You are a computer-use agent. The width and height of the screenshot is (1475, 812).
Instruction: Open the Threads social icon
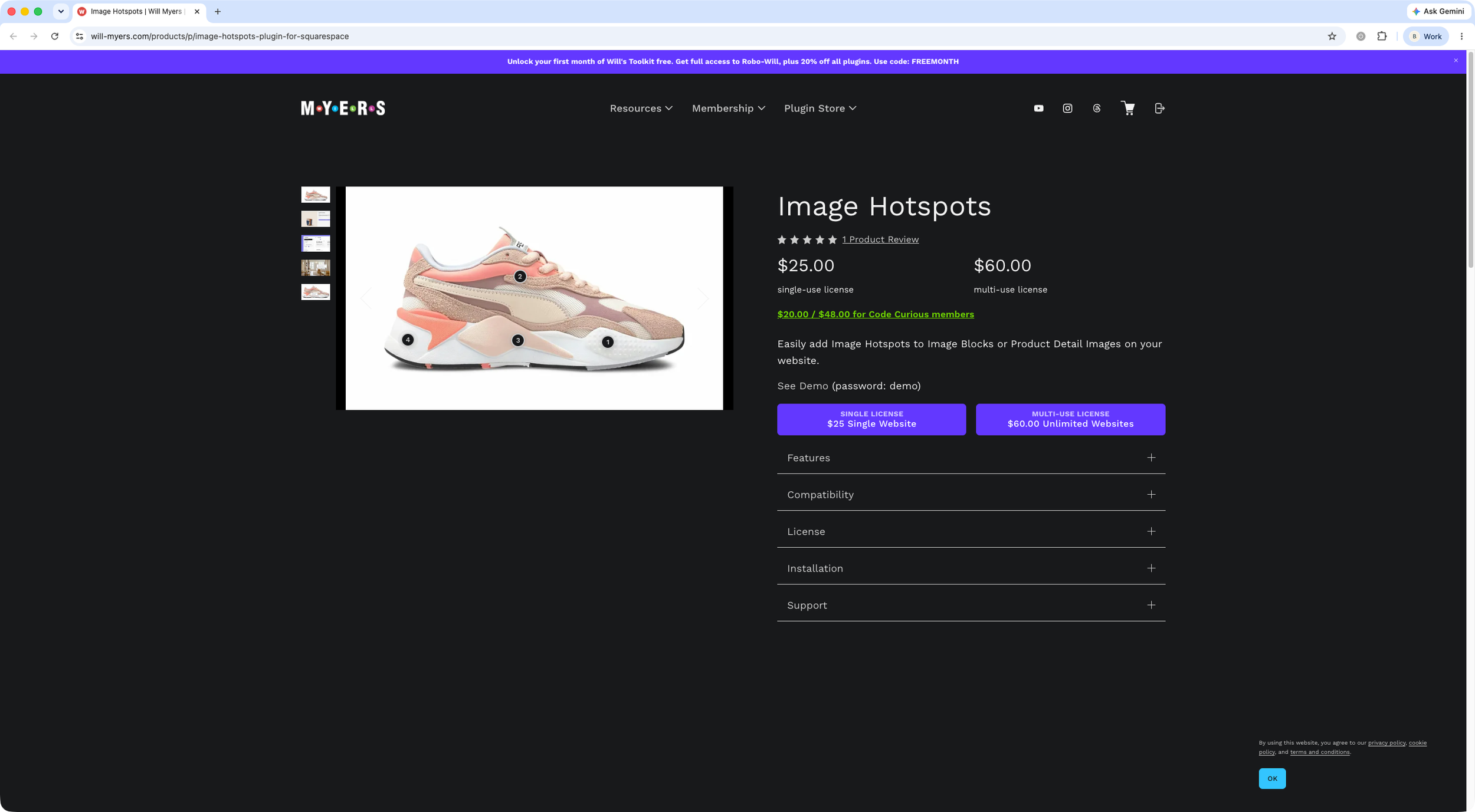[1096, 109]
